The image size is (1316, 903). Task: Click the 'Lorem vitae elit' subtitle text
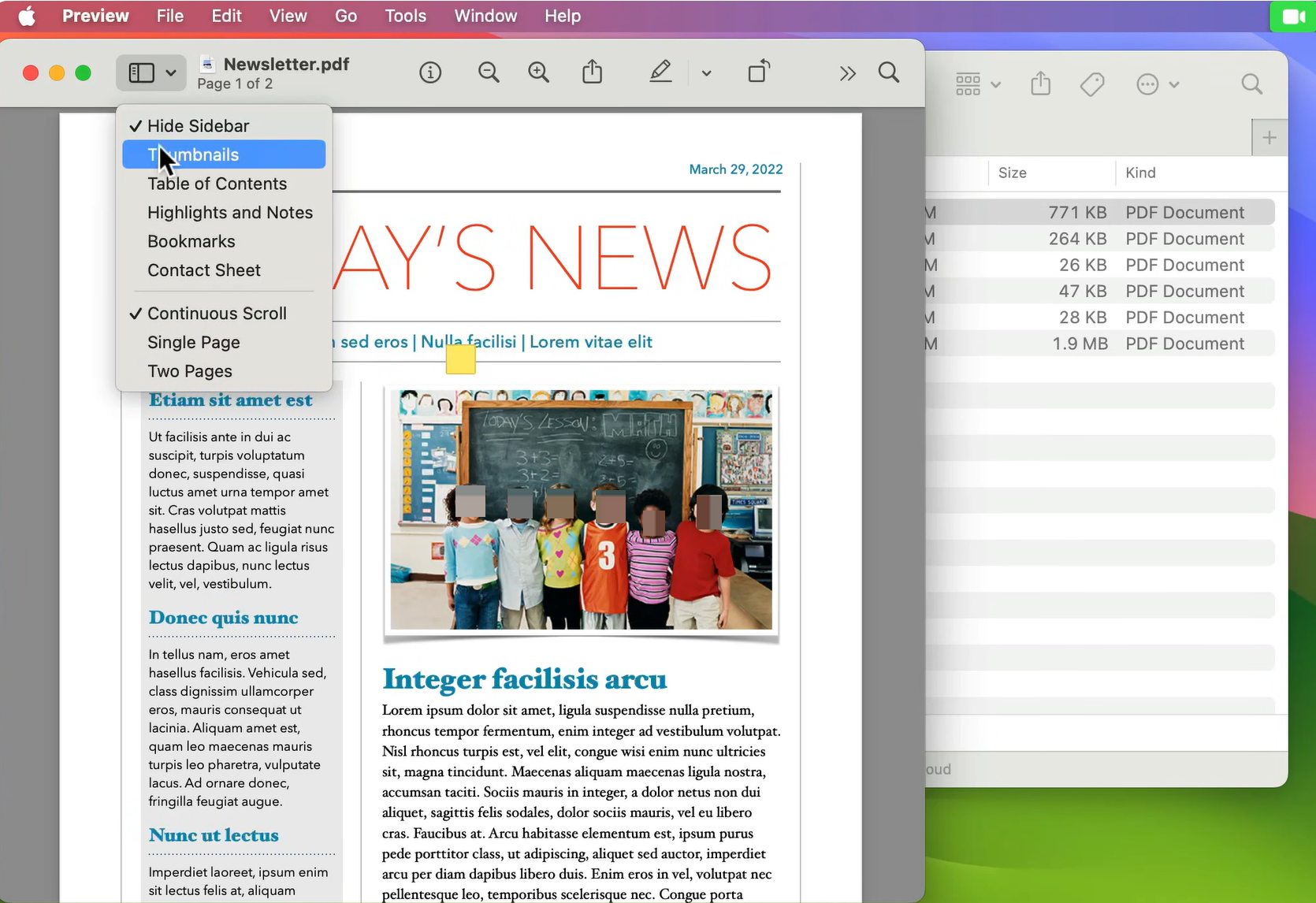point(591,342)
